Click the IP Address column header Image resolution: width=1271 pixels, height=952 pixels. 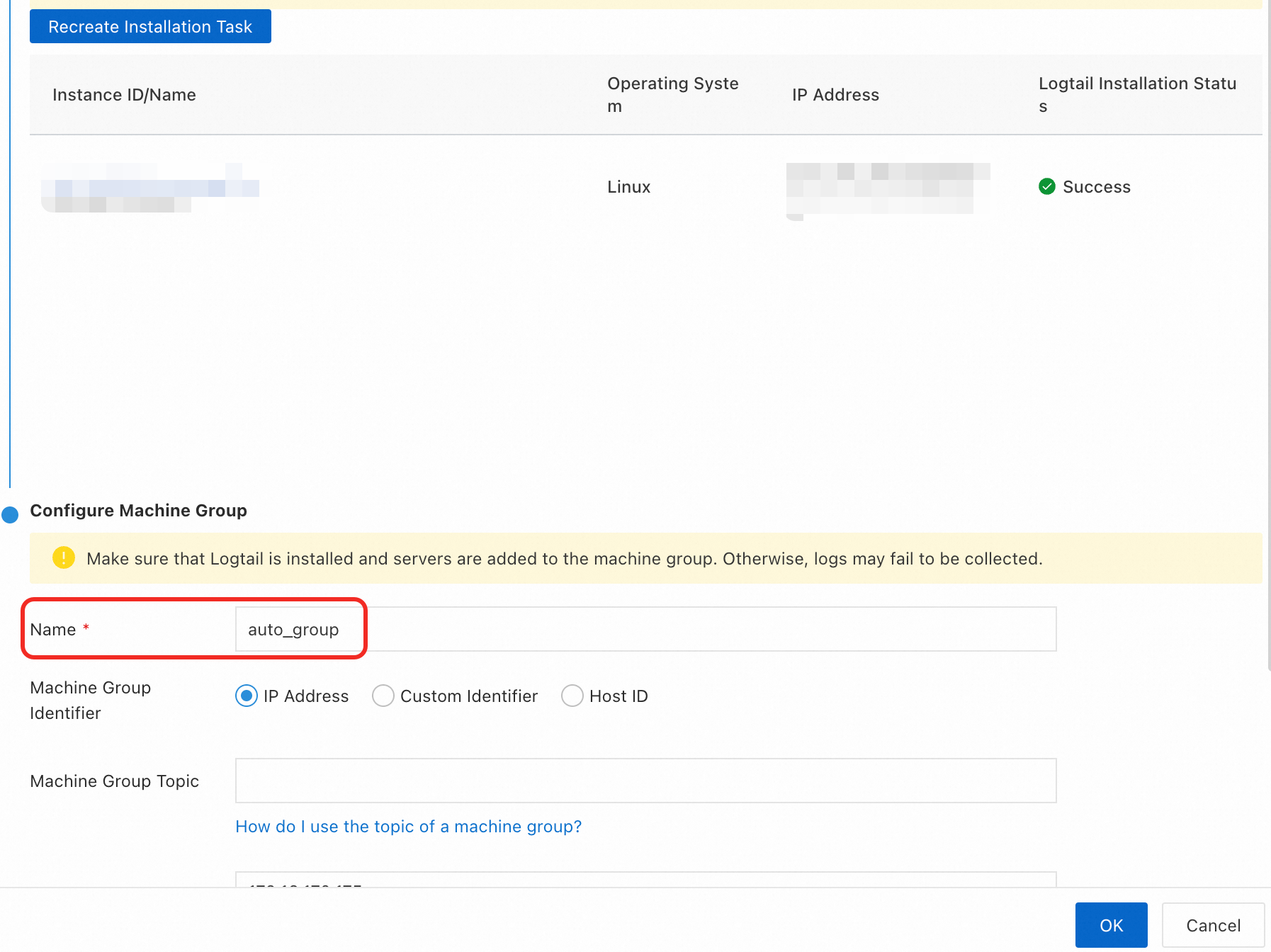835,95
